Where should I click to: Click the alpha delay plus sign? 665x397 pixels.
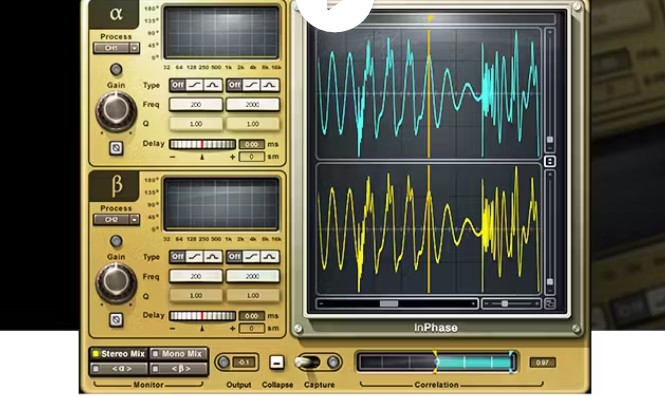pyautogui.click(x=232, y=157)
